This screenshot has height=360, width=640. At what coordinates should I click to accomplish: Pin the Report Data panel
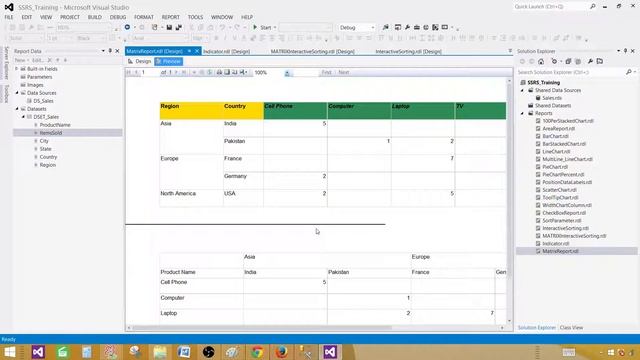[x=110, y=51]
